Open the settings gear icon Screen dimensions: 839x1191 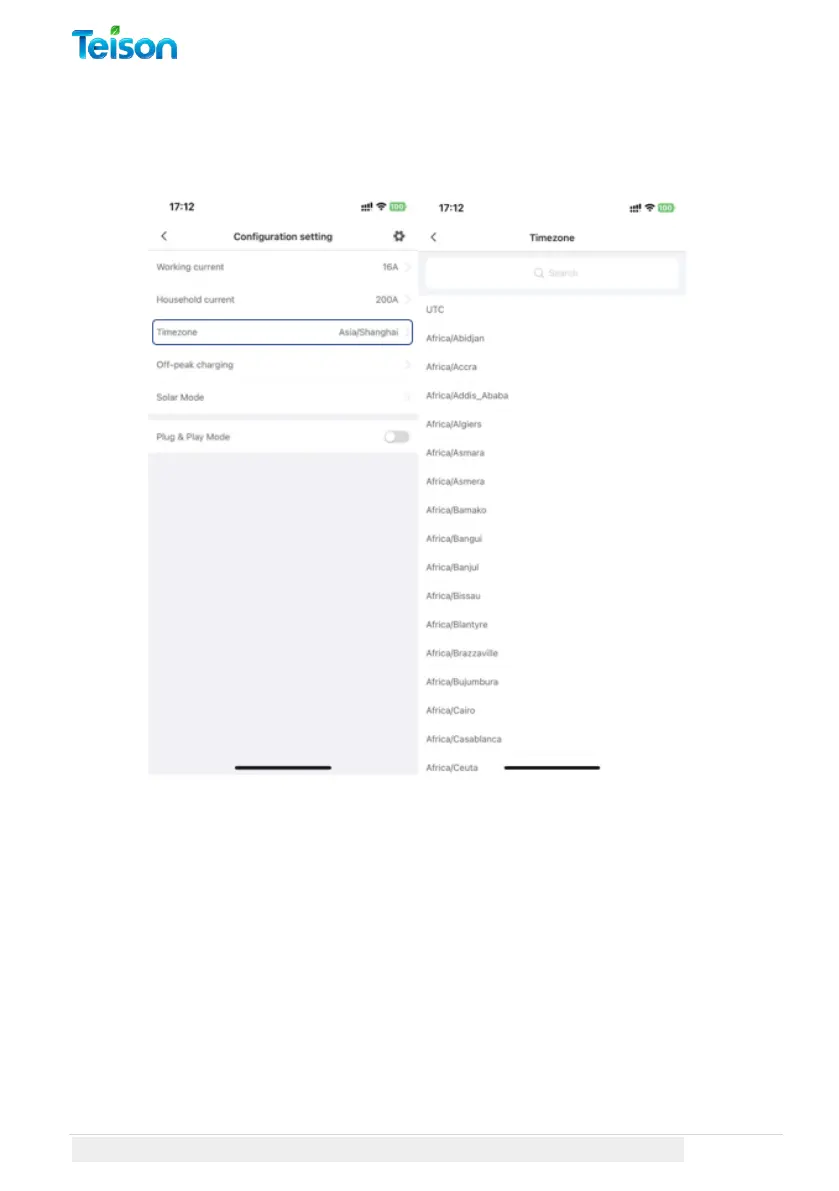399,236
